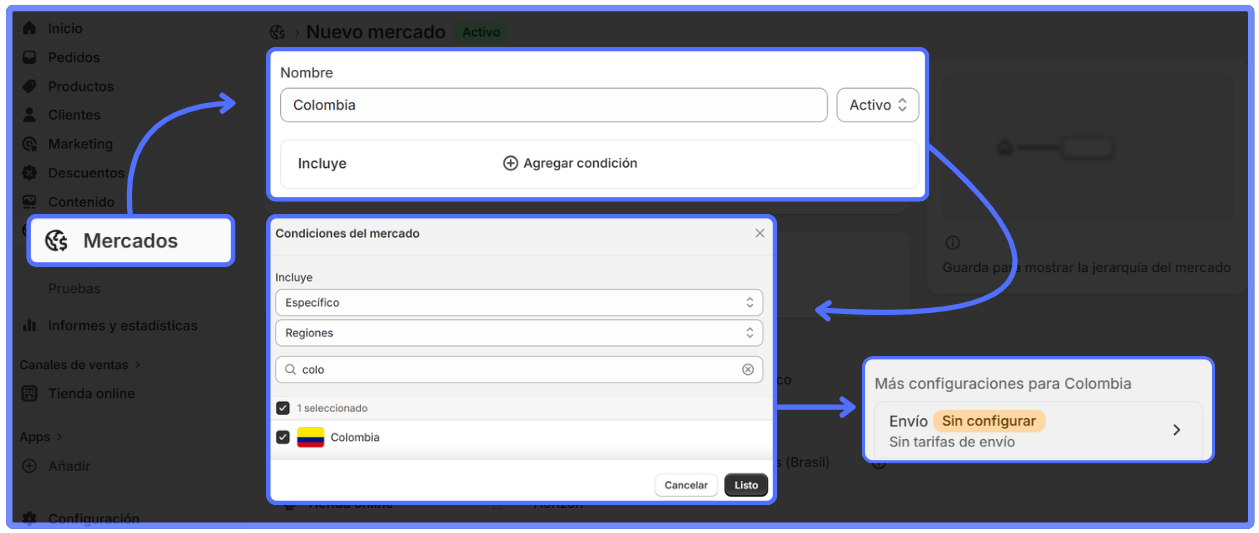Expand the Específico dropdown
The width and height of the screenshot is (1259, 533).
click(518, 302)
